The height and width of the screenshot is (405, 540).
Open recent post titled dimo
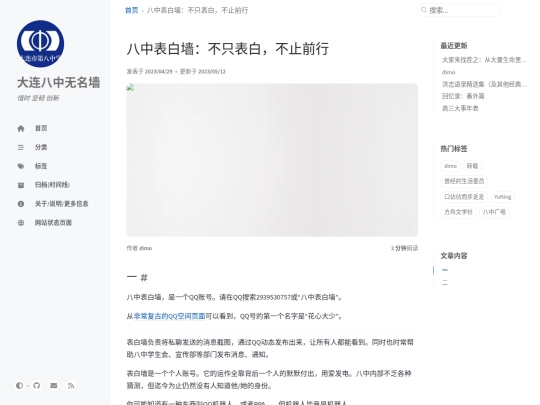coord(448,72)
